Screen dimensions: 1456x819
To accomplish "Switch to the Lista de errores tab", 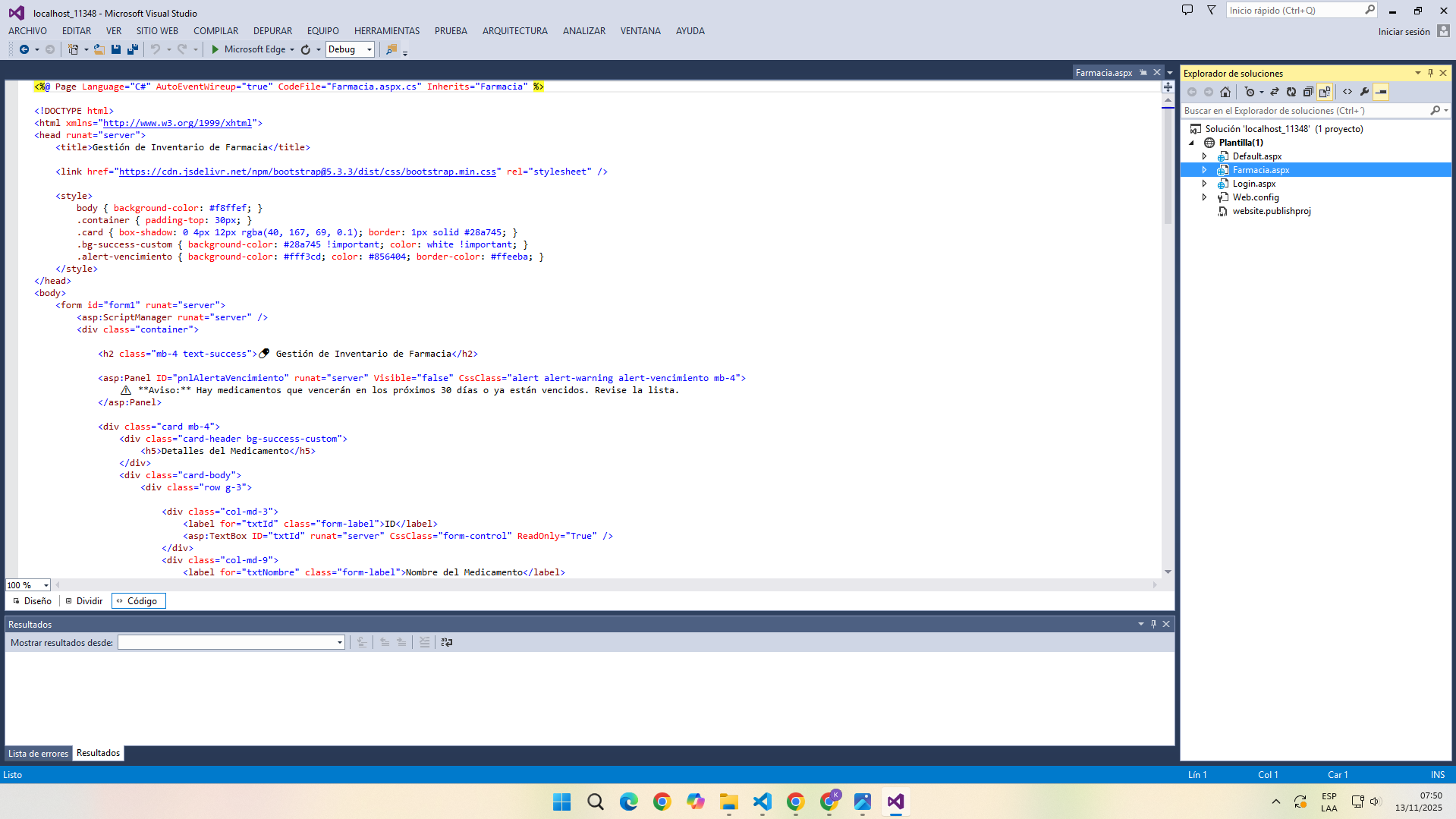I will [38, 754].
